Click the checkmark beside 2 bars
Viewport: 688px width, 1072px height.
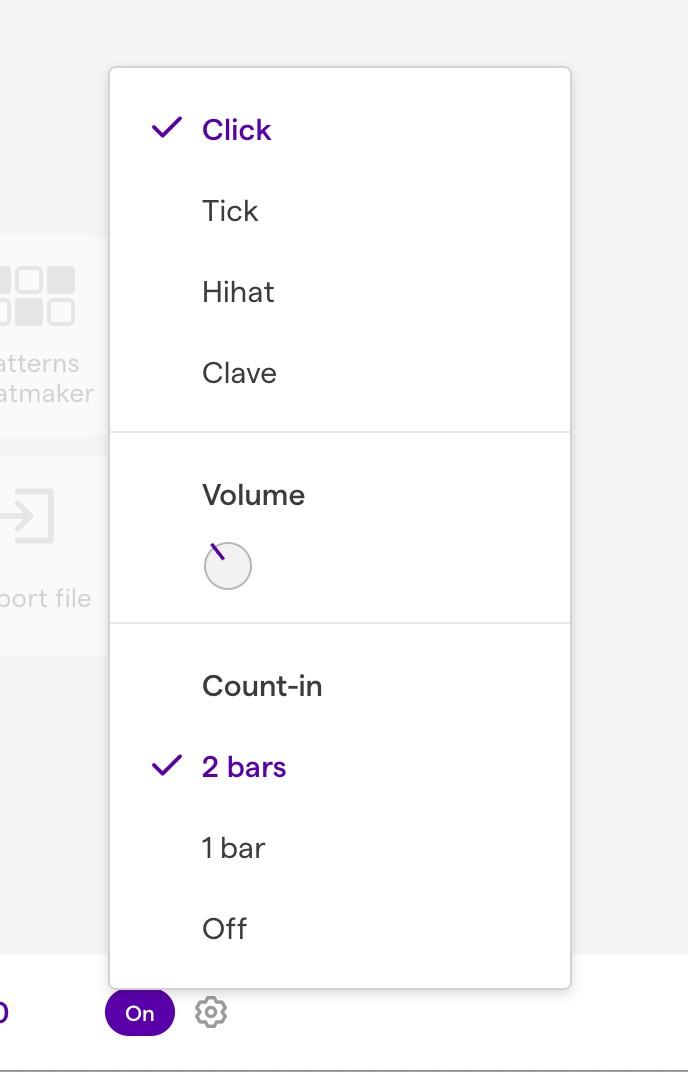167,766
